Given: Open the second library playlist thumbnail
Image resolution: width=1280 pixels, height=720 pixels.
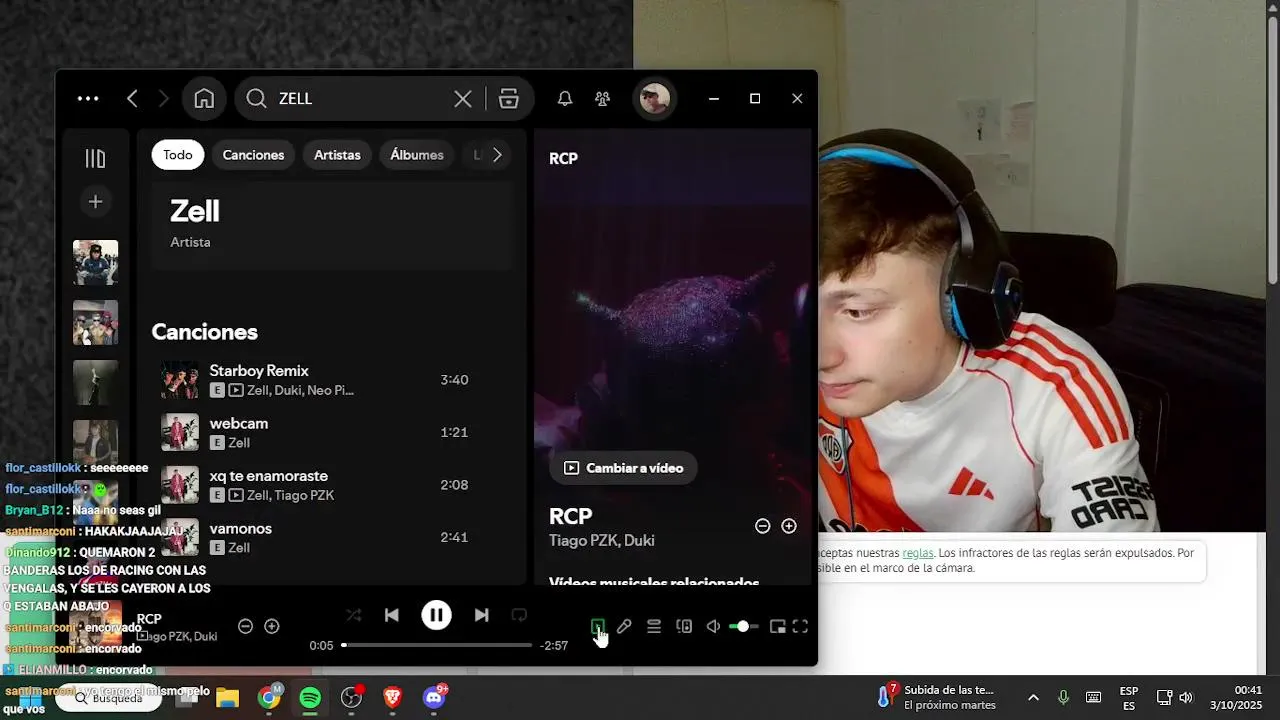Looking at the screenshot, I should click(95, 322).
